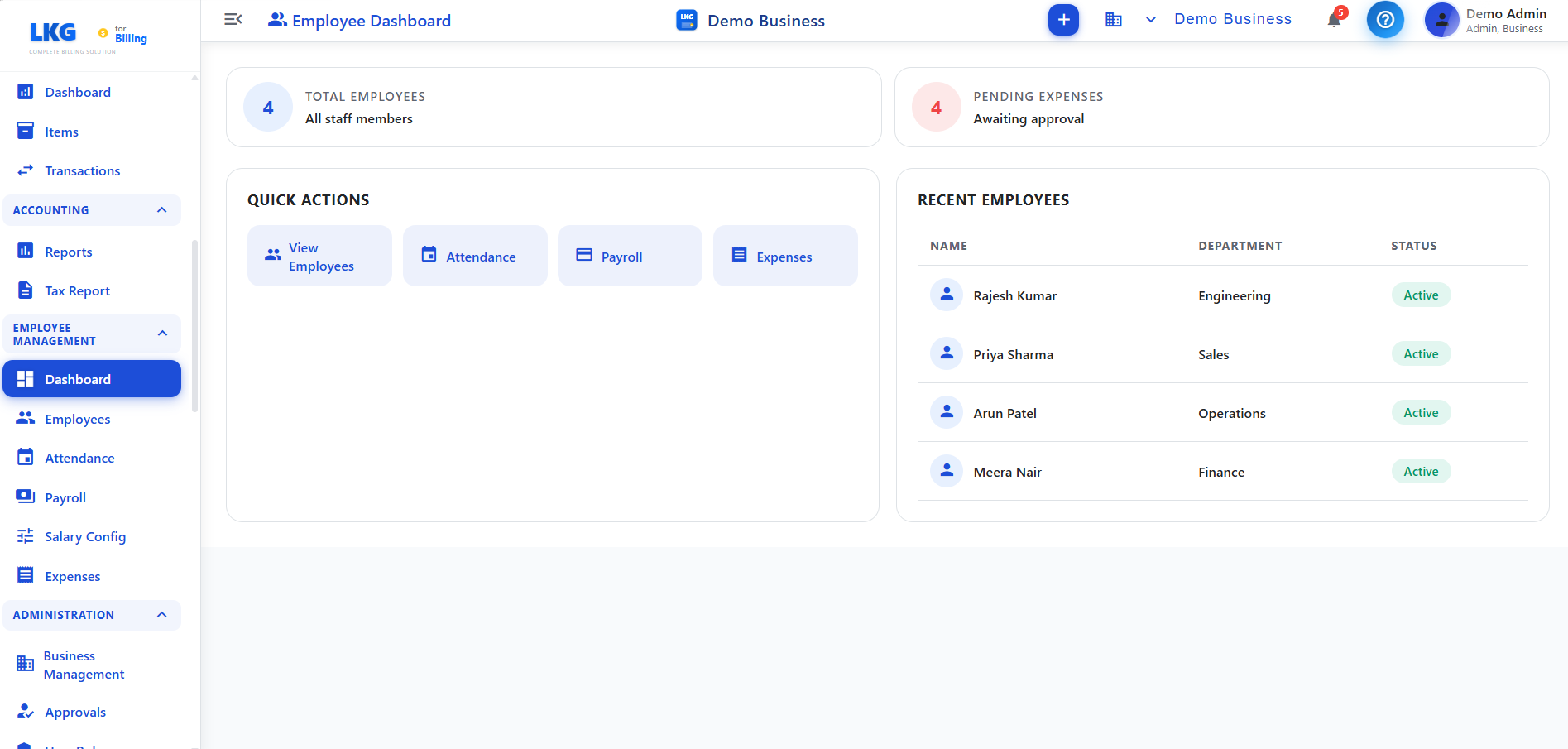Click the Priya Sharma name text

click(1013, 354)
